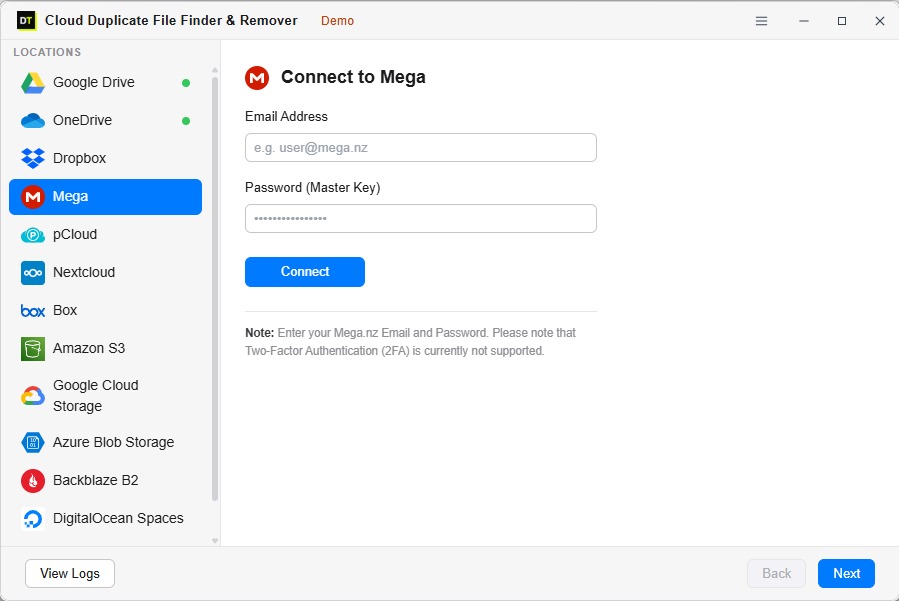
Task: Click the Google Drive icon in Locations
Action: (x=33, y=83)
